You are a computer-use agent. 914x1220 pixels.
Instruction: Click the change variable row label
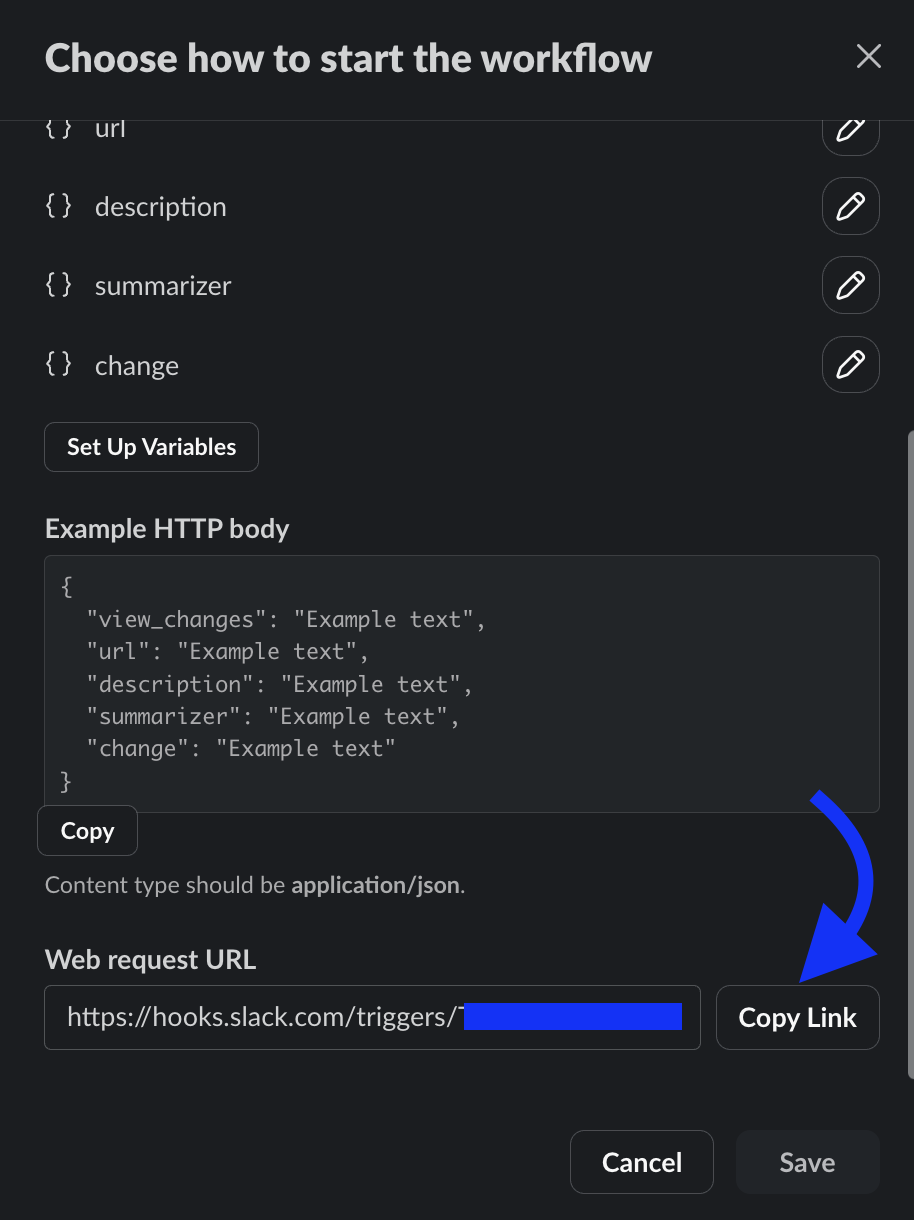137,366
